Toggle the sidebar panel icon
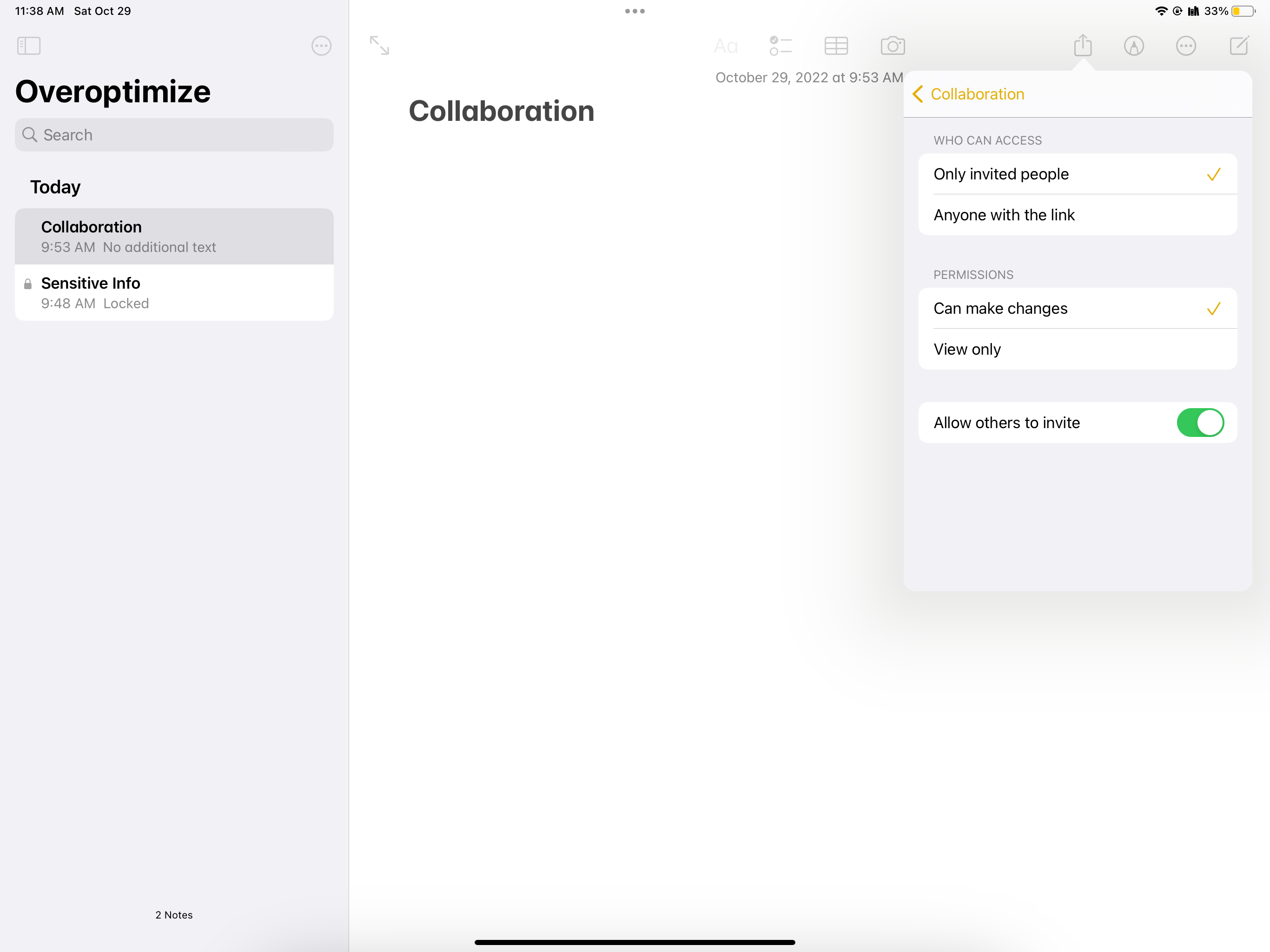This screenshot has width=1270, height=952. [x=29, y=46]
